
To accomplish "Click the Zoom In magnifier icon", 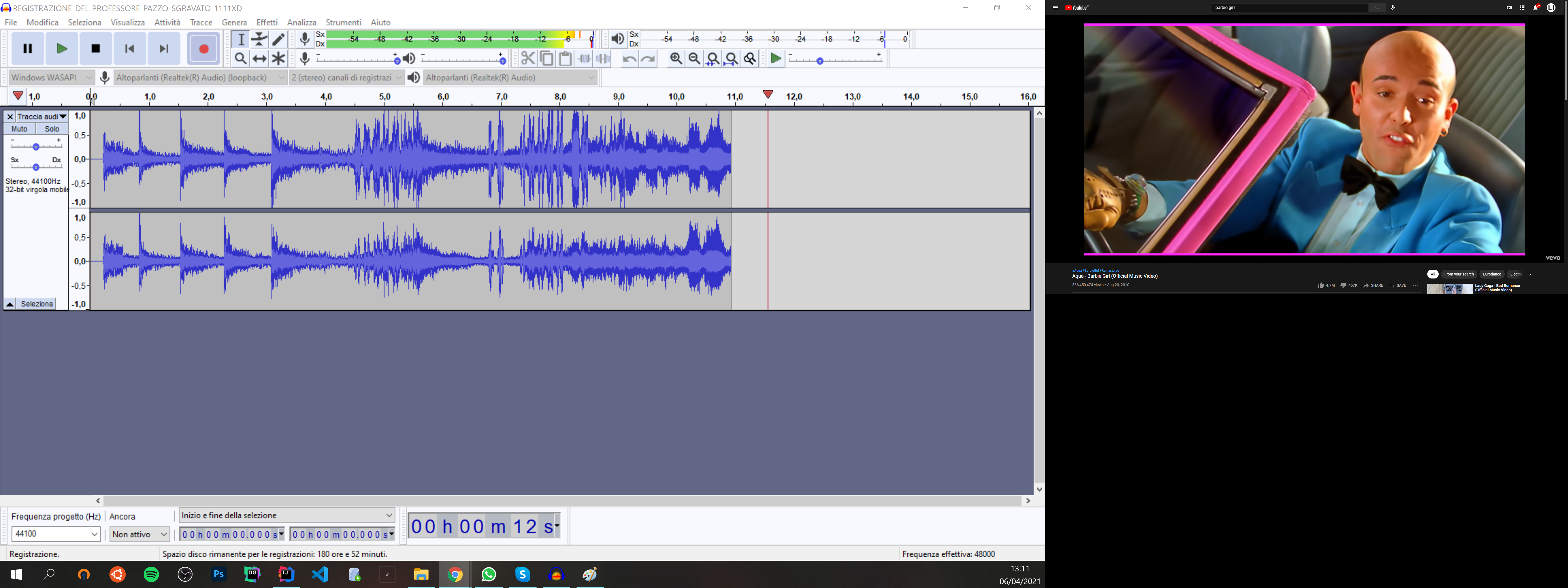I will (676, 59).
